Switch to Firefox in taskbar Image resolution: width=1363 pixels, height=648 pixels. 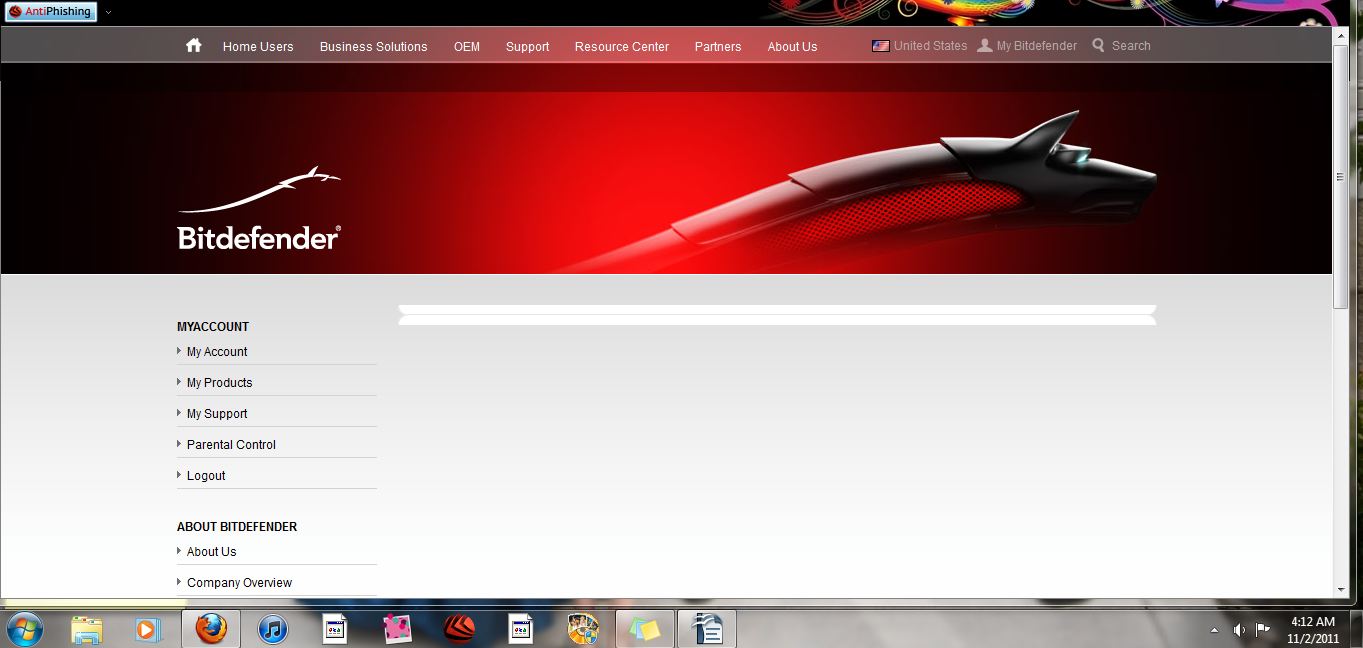(210, 629)
